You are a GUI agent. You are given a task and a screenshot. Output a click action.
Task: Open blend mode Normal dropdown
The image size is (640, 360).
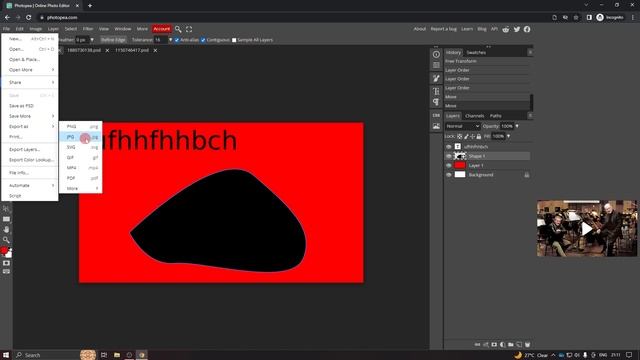(462, 126)
